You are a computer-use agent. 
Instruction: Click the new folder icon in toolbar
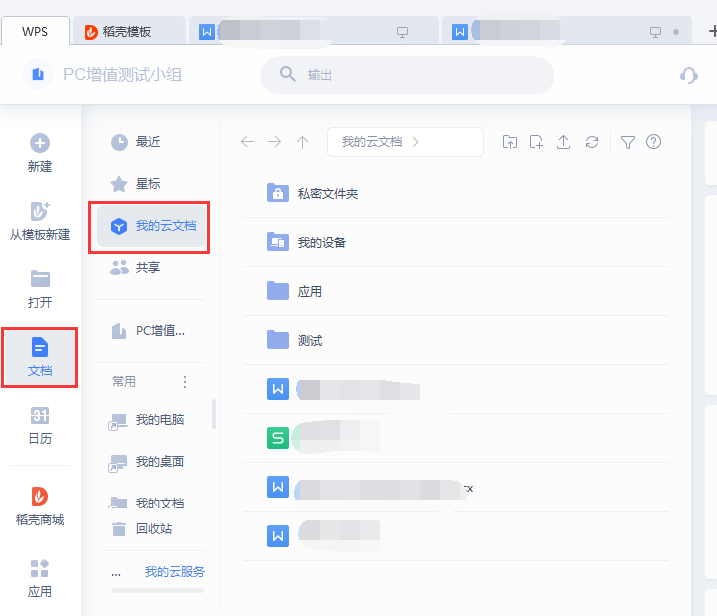point(510,142)
